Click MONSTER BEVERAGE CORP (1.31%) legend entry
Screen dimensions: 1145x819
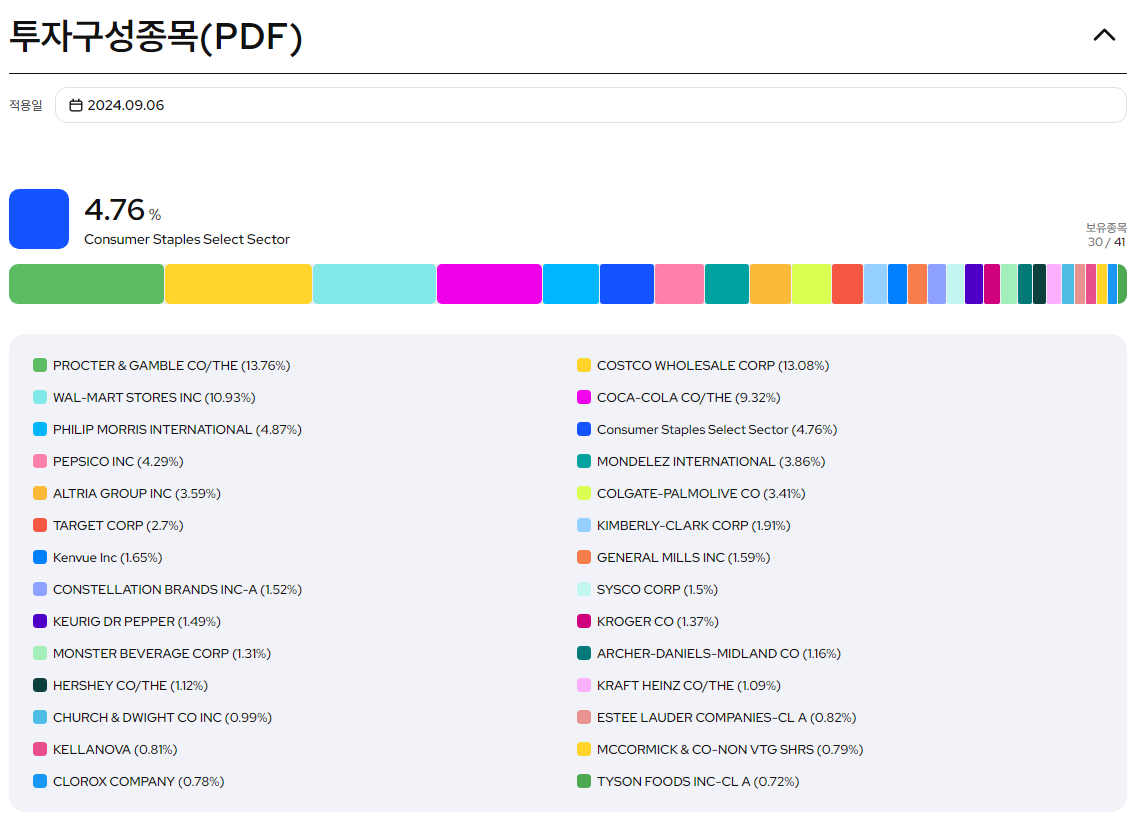152,653
